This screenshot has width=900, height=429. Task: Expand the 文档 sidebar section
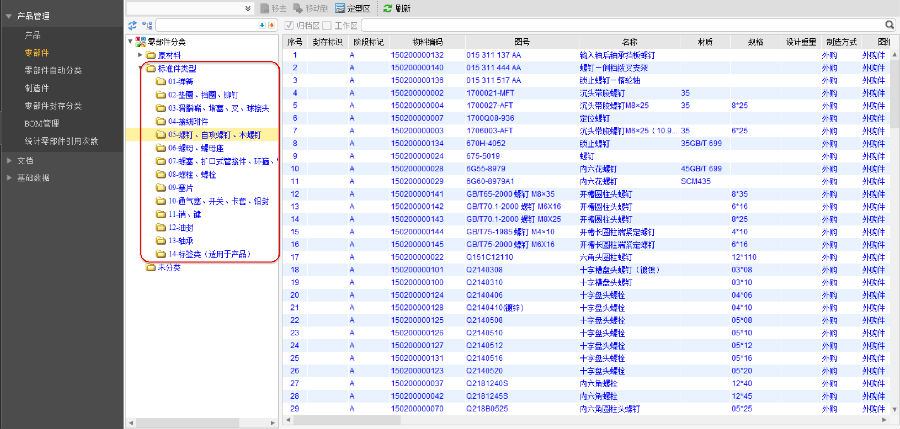point(10,160)
